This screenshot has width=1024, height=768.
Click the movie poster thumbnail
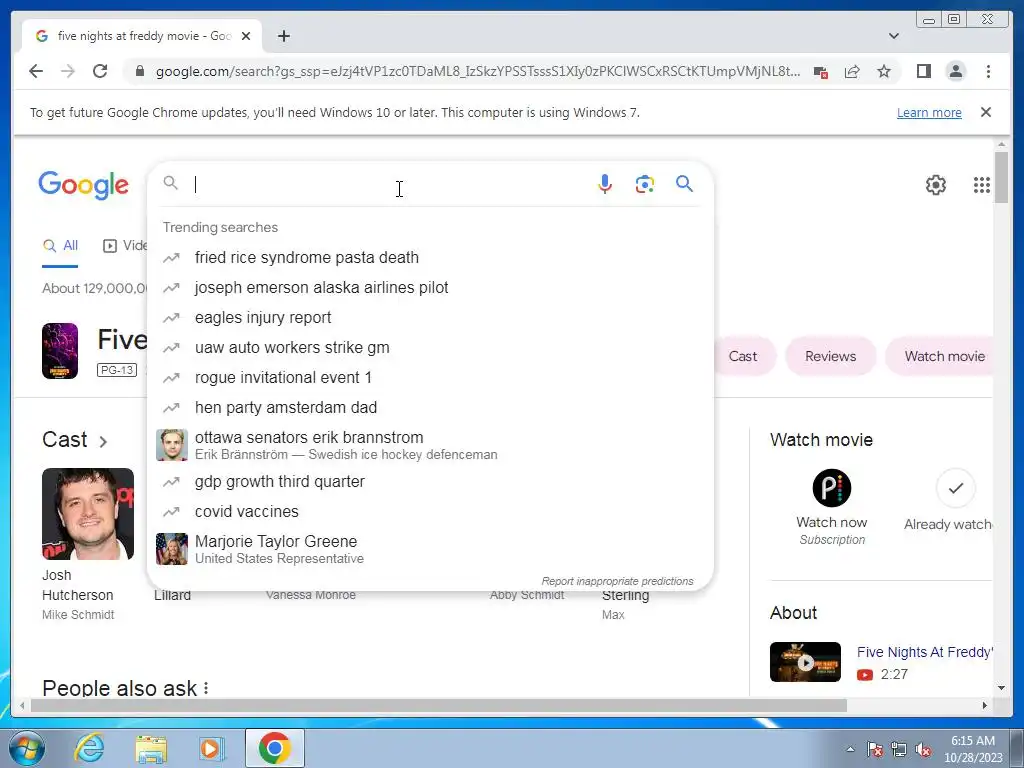pyautogui.click(x=60, y=351)
